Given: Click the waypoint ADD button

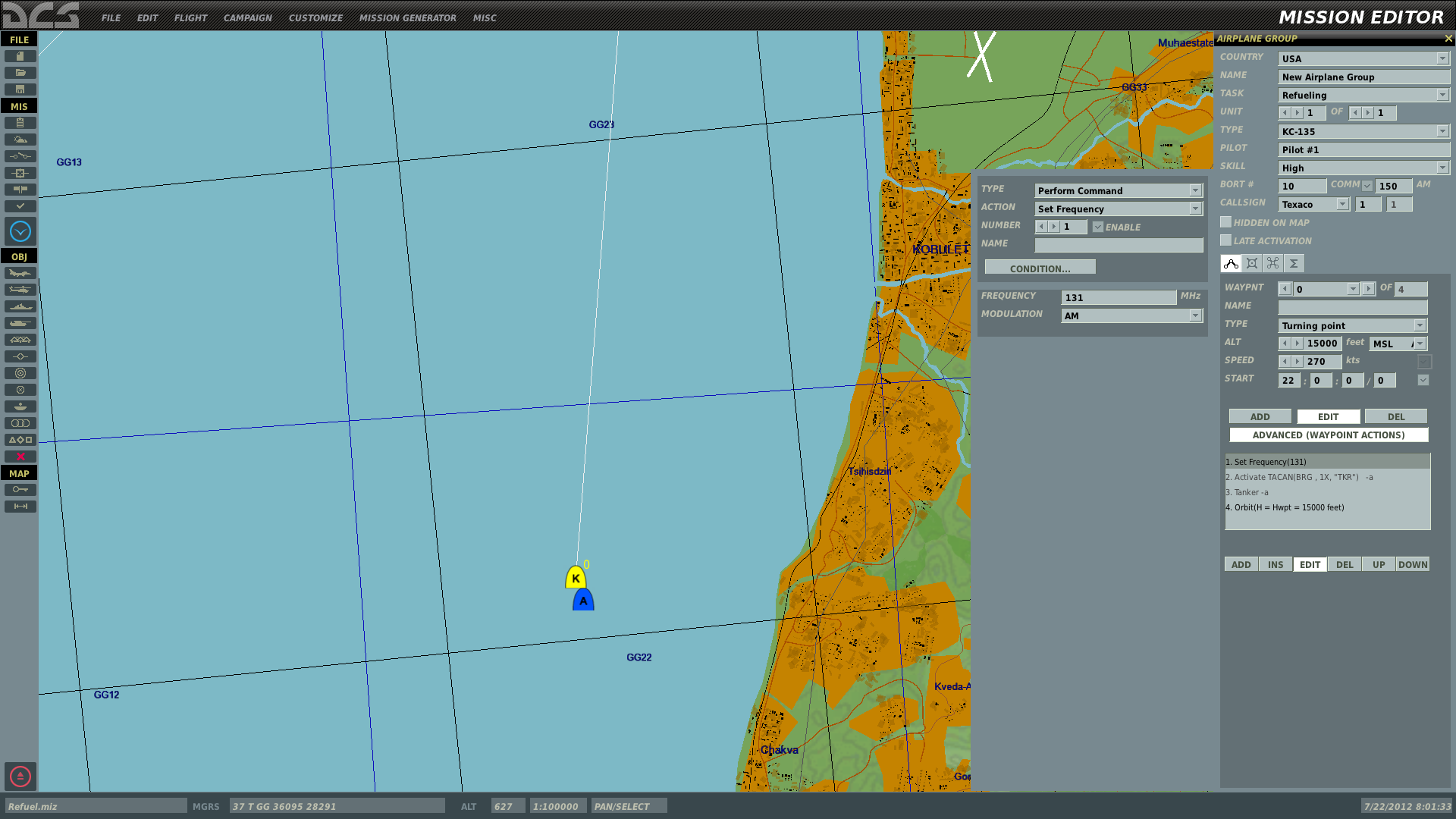Looking at the screenshot, I should click(x=1260, y=416).
